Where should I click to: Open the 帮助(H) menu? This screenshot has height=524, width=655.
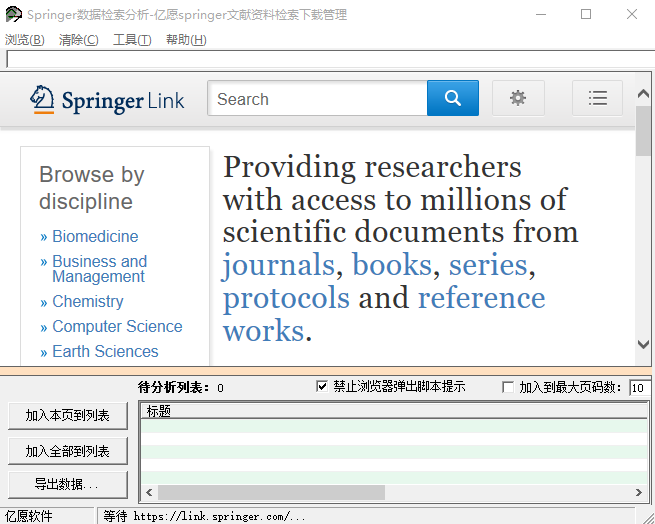point(186,40)
